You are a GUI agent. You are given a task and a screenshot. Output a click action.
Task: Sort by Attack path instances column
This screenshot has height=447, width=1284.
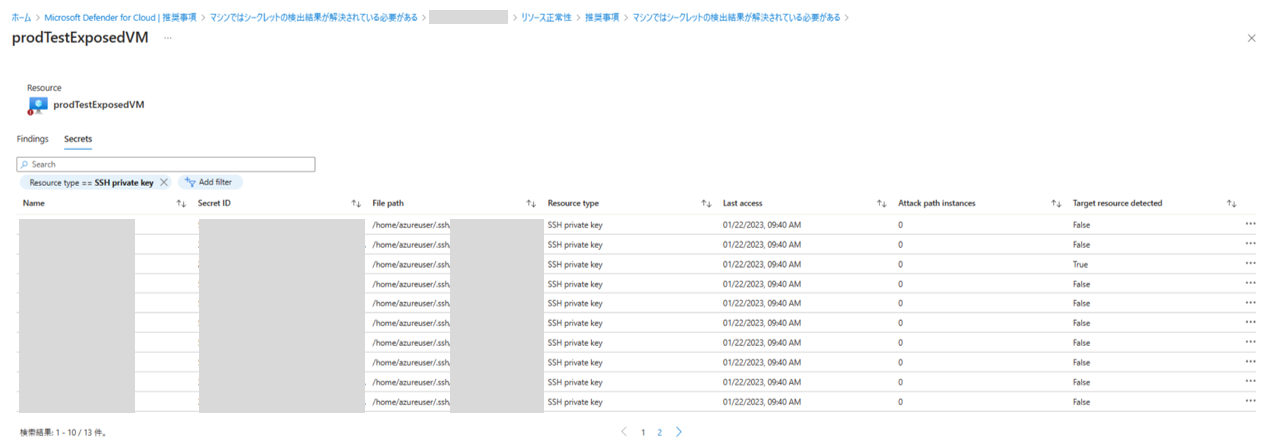(x=1056, y=203)
